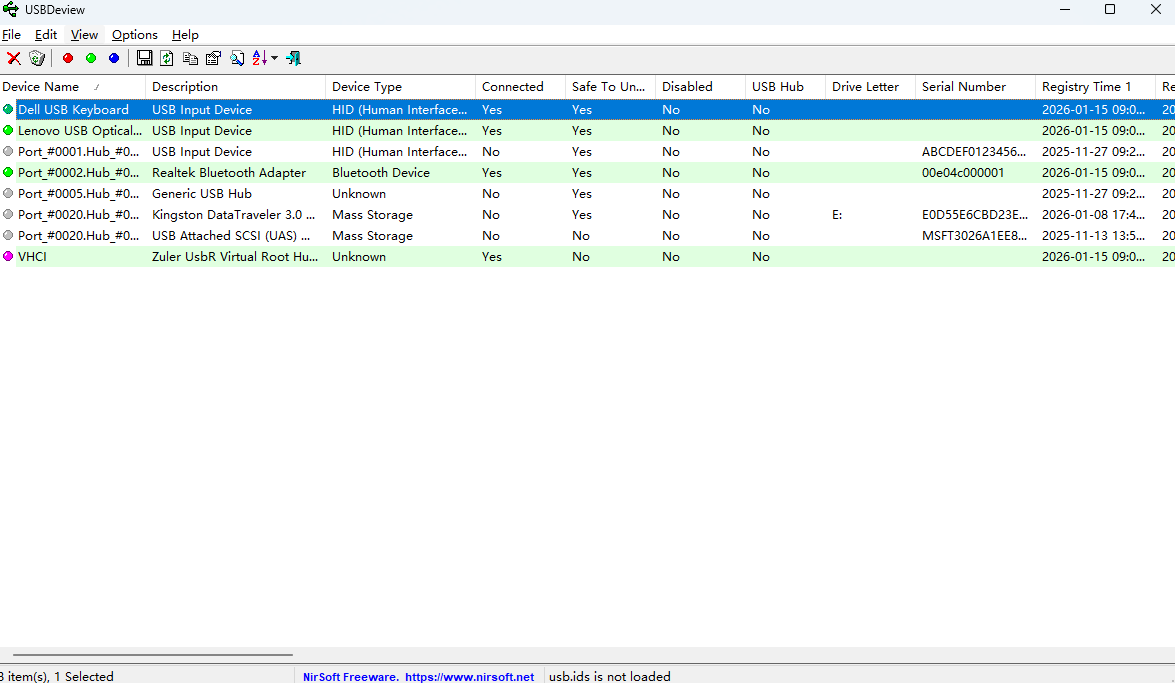Screen dimensions: 1175x683
Task: Copy selected items using toolbar icon
Action: pyautogui.click(x=190, y=58)
